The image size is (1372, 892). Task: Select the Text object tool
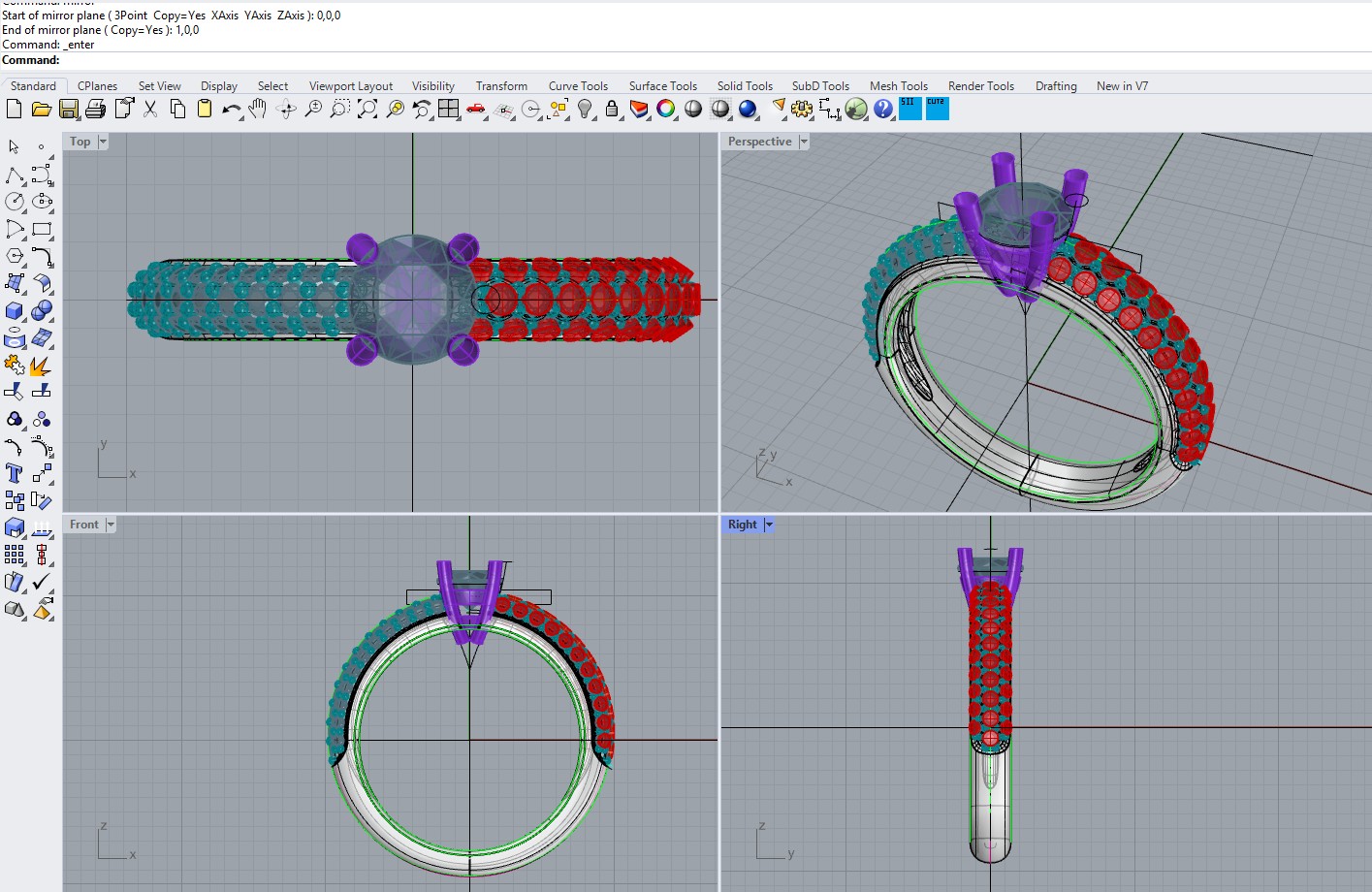[x=15, y=473]
